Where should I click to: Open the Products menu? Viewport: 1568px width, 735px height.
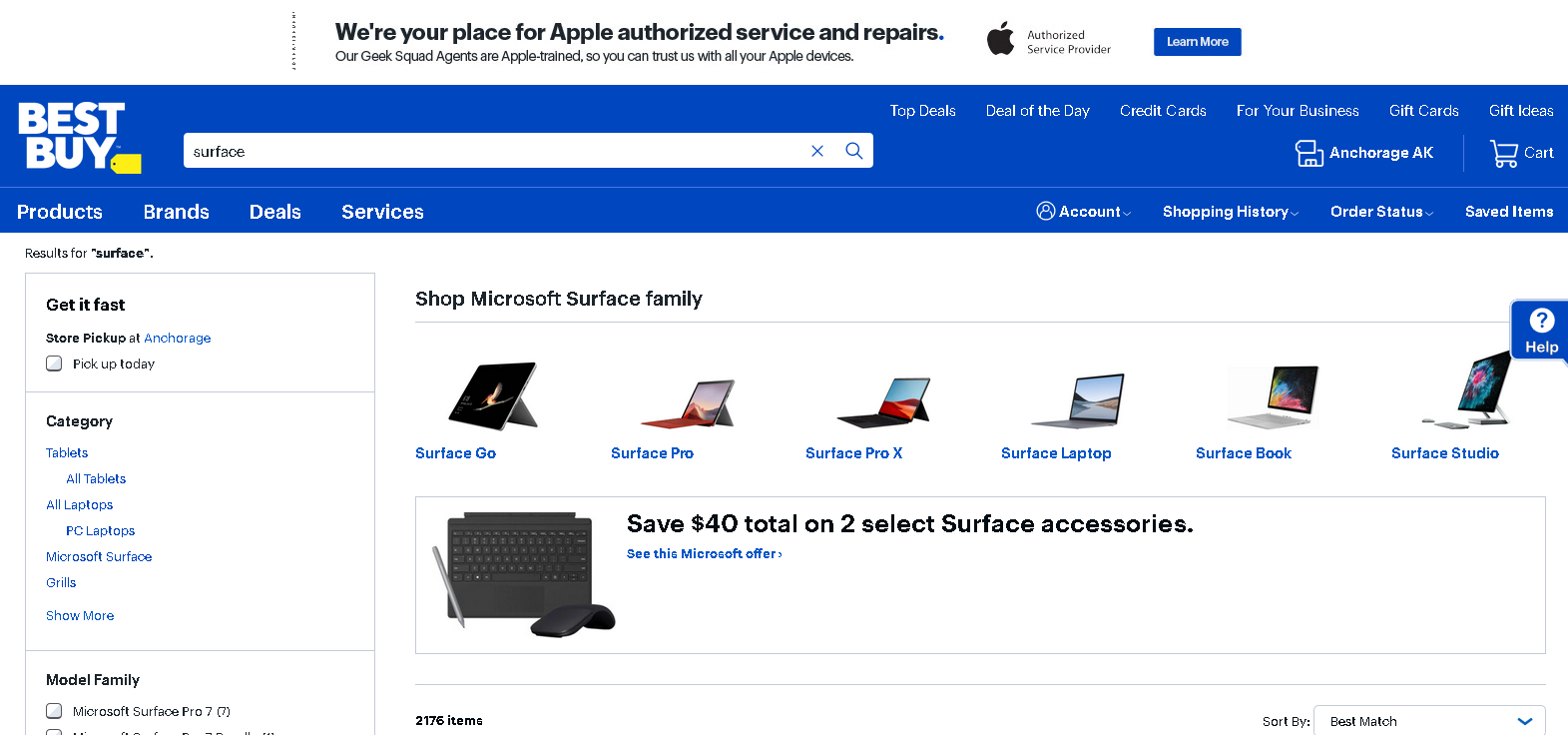(60, 212)
